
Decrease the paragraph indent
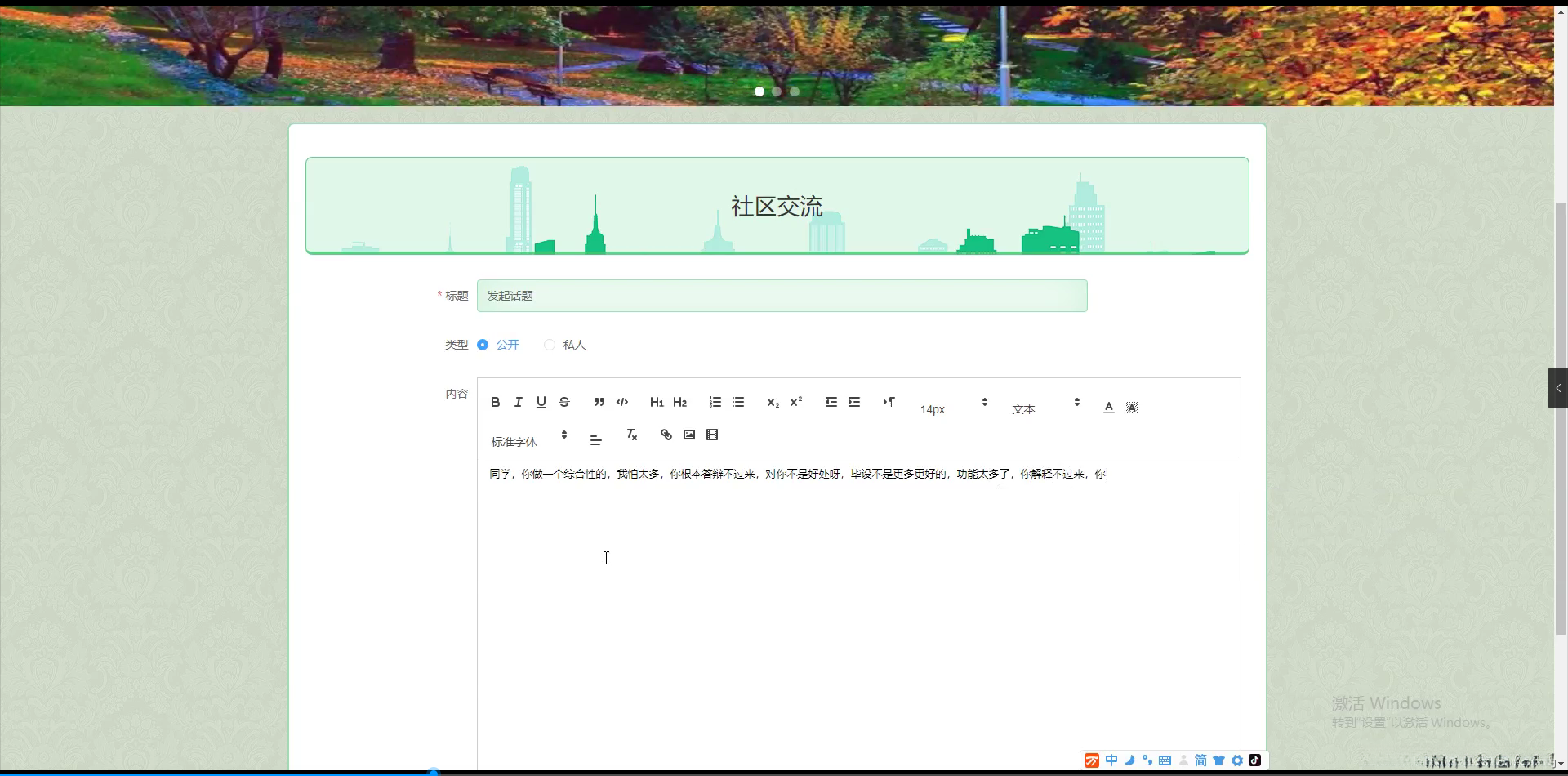point(831,402)
